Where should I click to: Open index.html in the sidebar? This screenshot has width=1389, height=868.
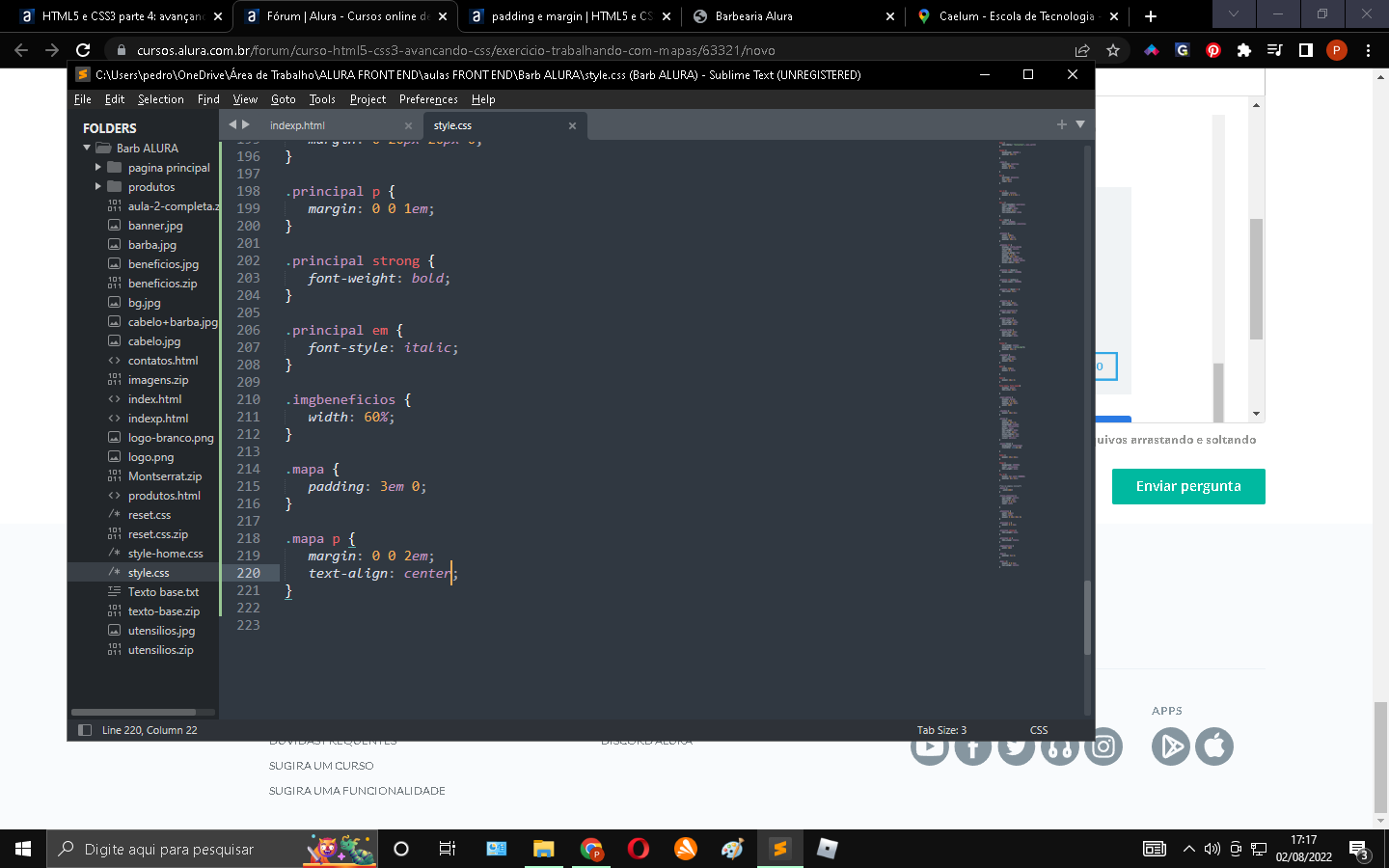tap(154, 399)
